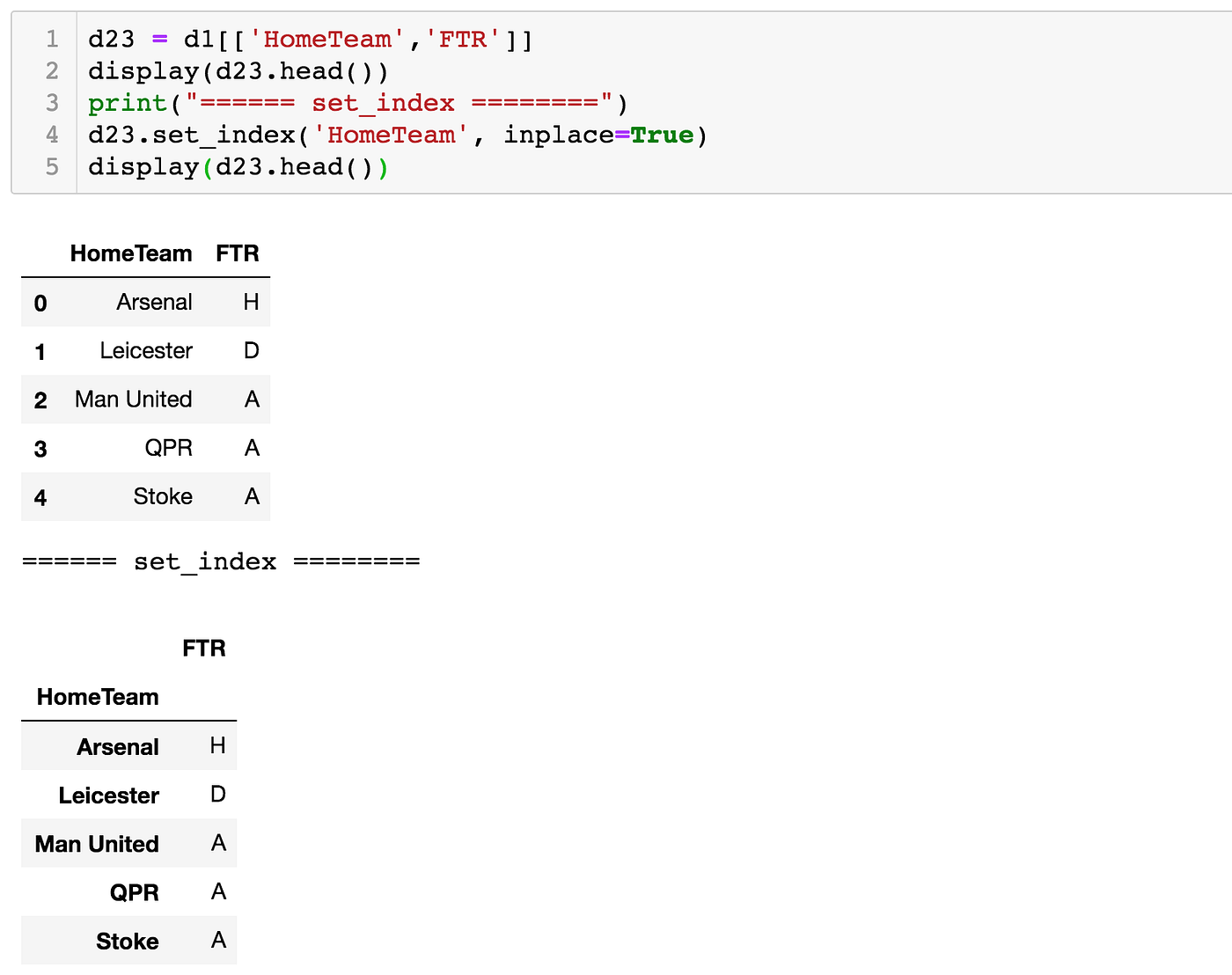The width and height of the screenshot is (1232, 975).
Task: Click the bold Arsenal index label
Action: point(118,747)
